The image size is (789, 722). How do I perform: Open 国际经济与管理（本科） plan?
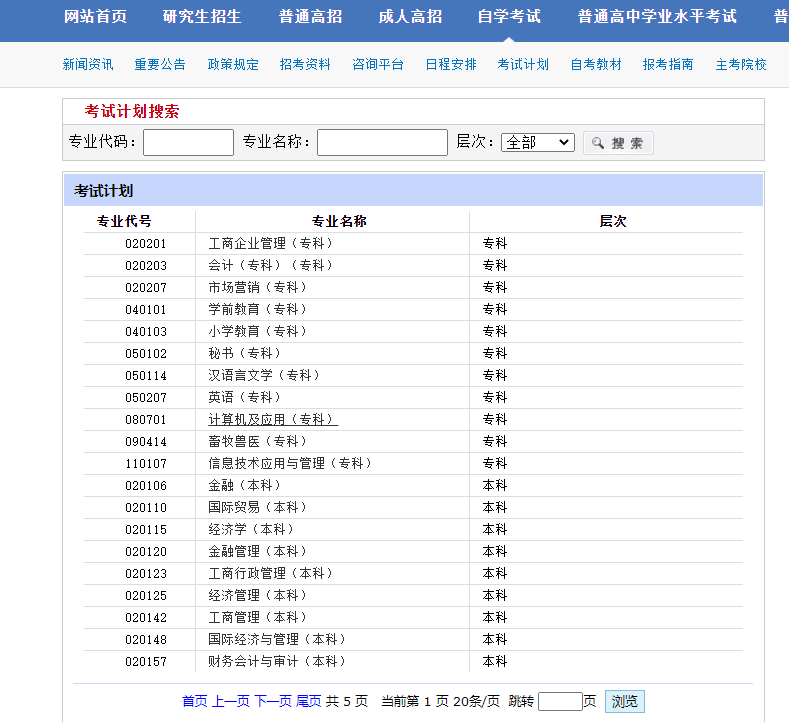(277, 639)
